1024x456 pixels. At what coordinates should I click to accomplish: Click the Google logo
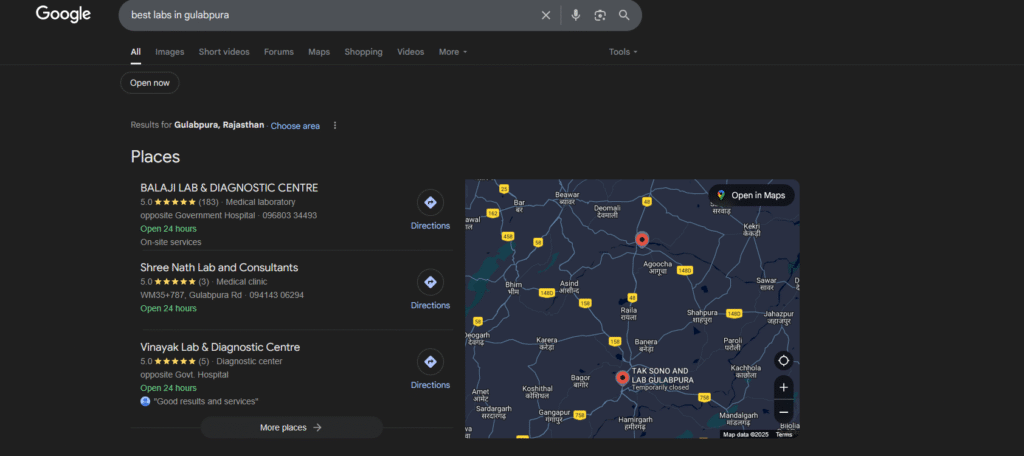[x=63, y=14]
